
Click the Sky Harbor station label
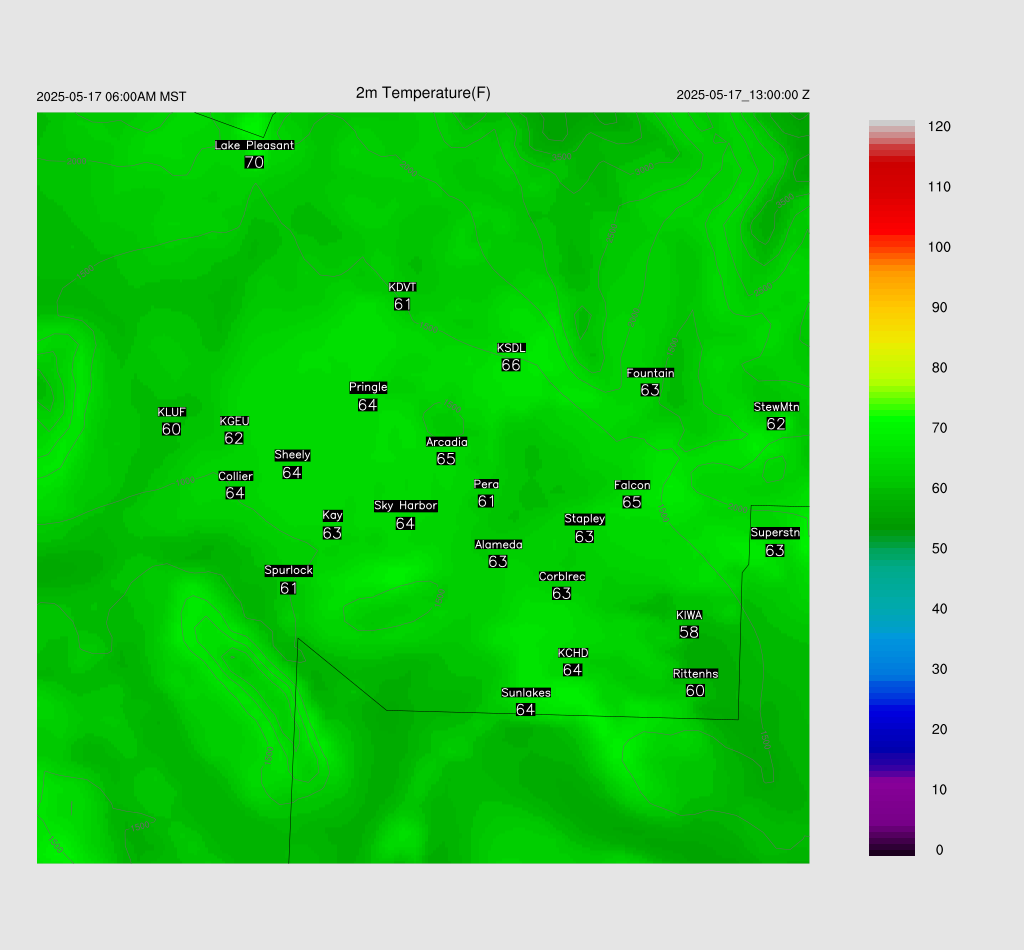pyautogui.click(x=406, y=506)
